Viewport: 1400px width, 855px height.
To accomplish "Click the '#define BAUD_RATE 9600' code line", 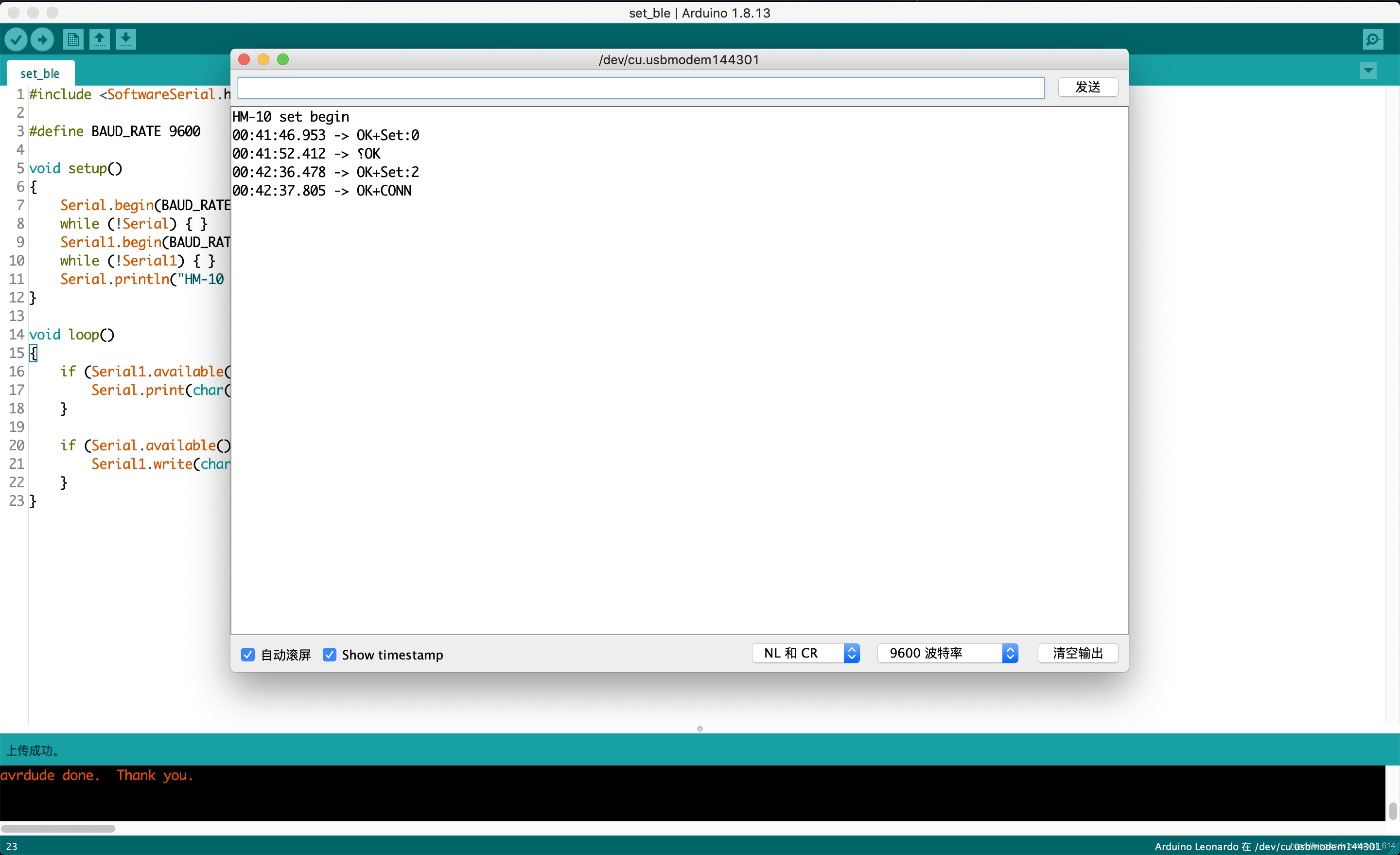I will click(115, 131).
